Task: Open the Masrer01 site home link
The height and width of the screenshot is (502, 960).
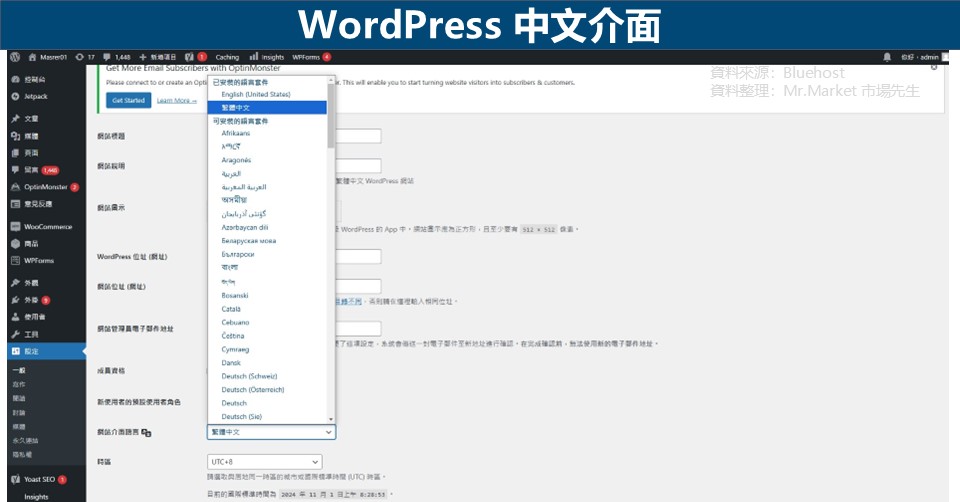Action: click(x=48, y=57)
